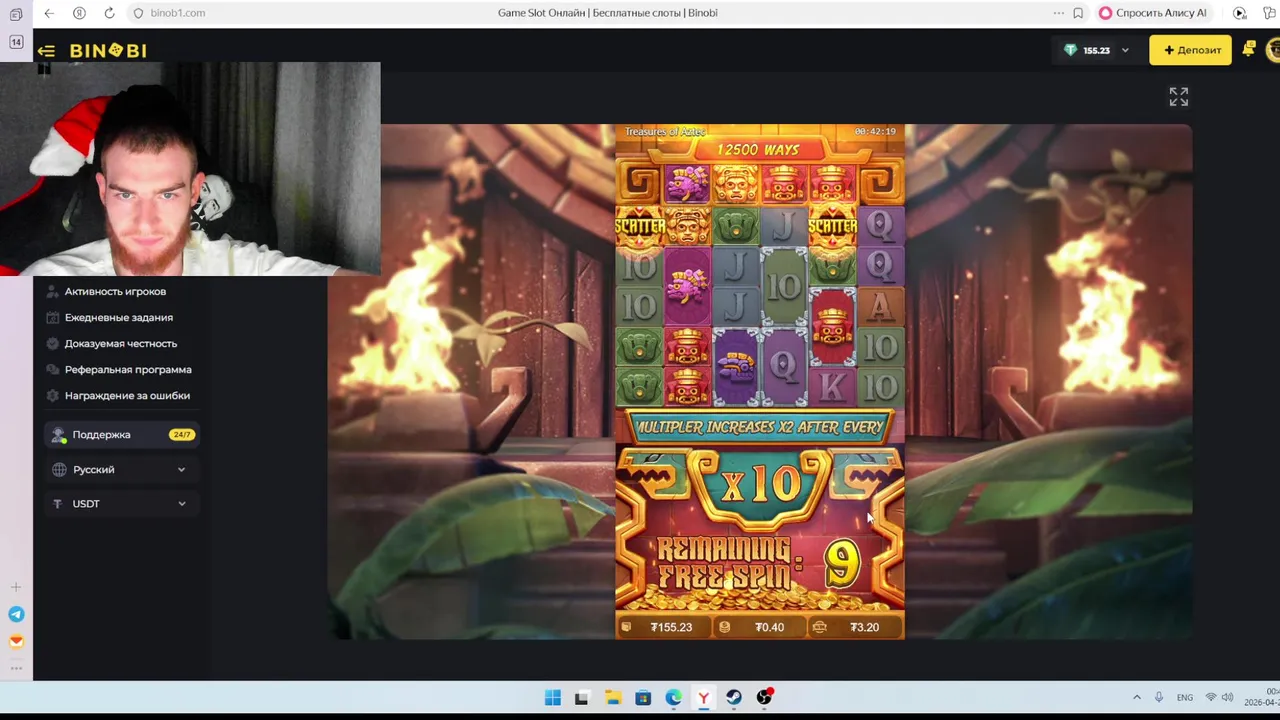Open the Yandex home icon in toolbar
The width and height of the screenshot is (1280, 720).
pos(79,13)
